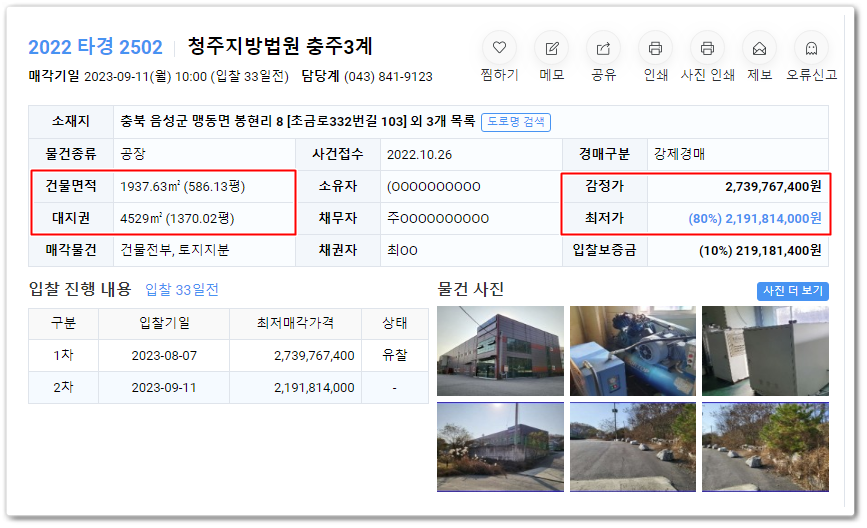Open the backlit building with sun photo

pyautogui.click(x=500, y=447)
